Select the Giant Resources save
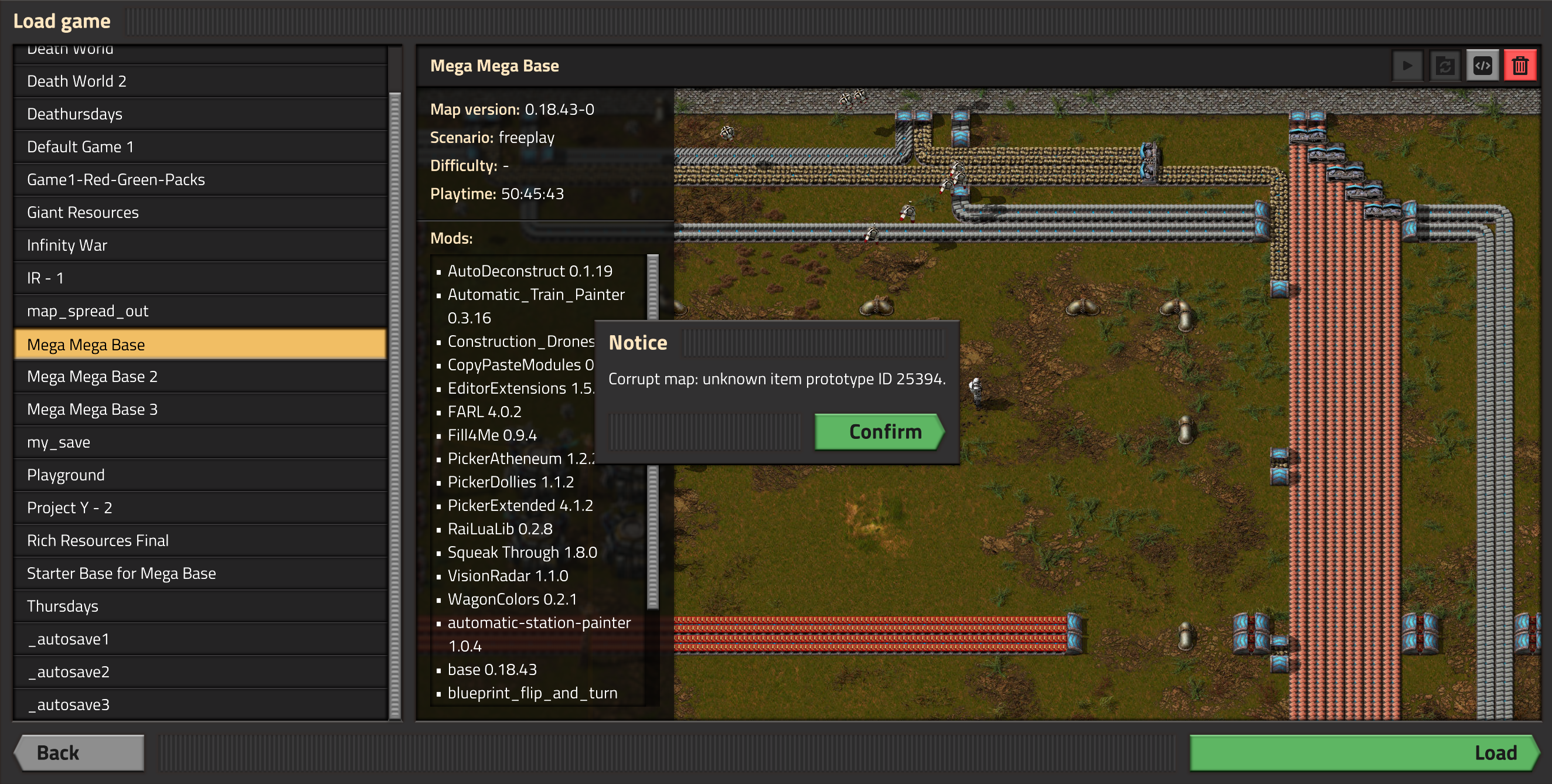Screen dimensions: 1552x784 (x=200, y=213)
